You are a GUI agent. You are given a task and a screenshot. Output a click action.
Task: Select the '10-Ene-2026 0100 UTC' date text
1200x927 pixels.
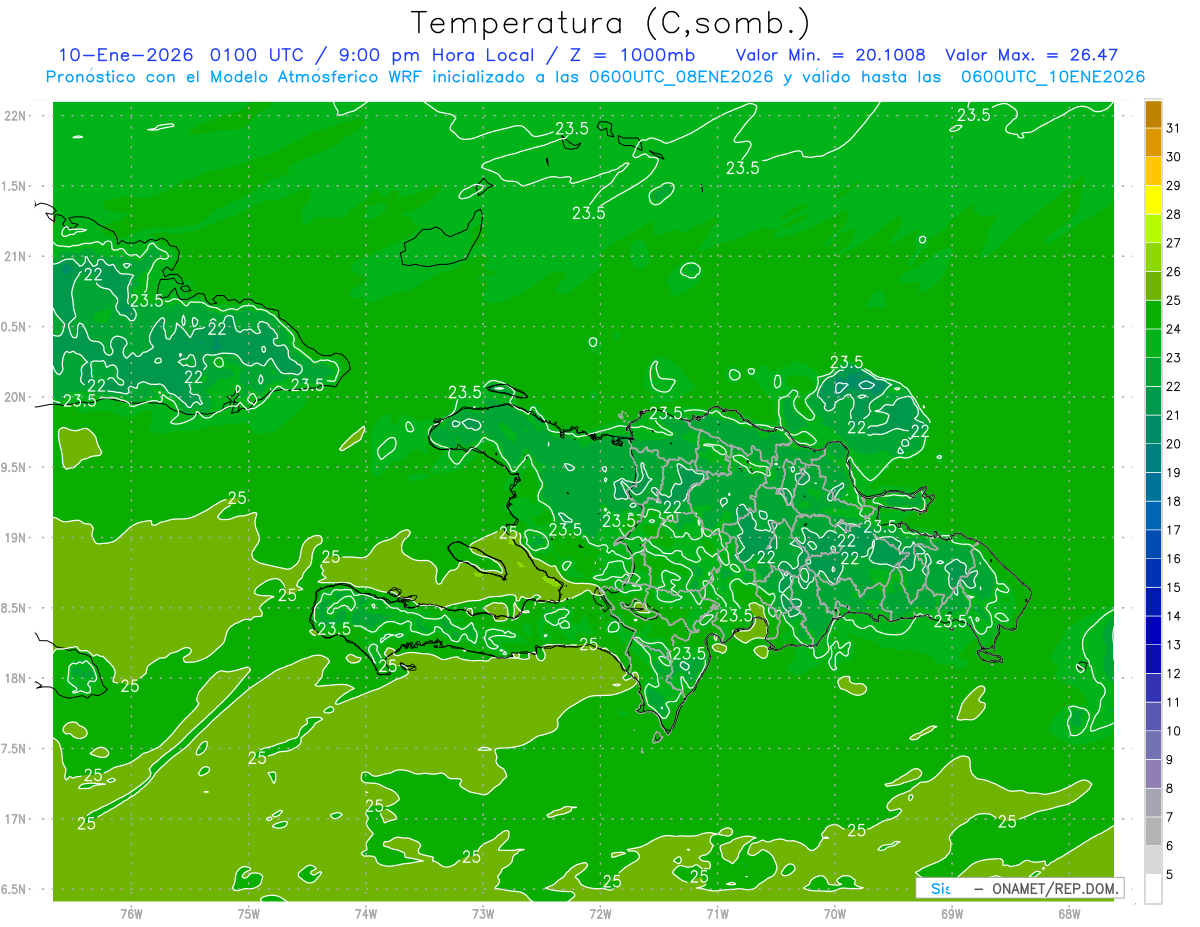pos(183,55)
